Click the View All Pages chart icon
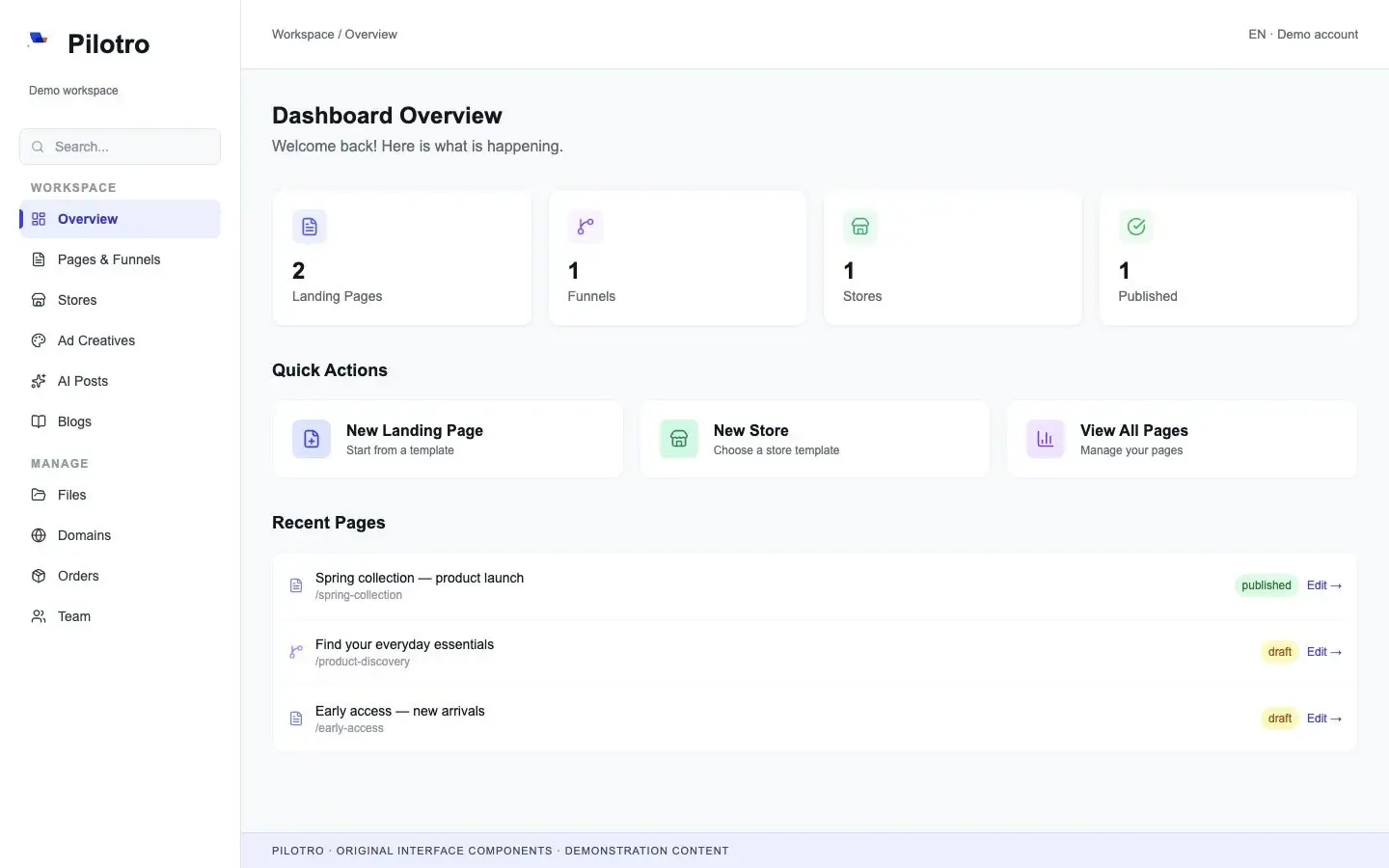The height and width of the screenshot is (868, 1389). click(x=1046, y=439)
